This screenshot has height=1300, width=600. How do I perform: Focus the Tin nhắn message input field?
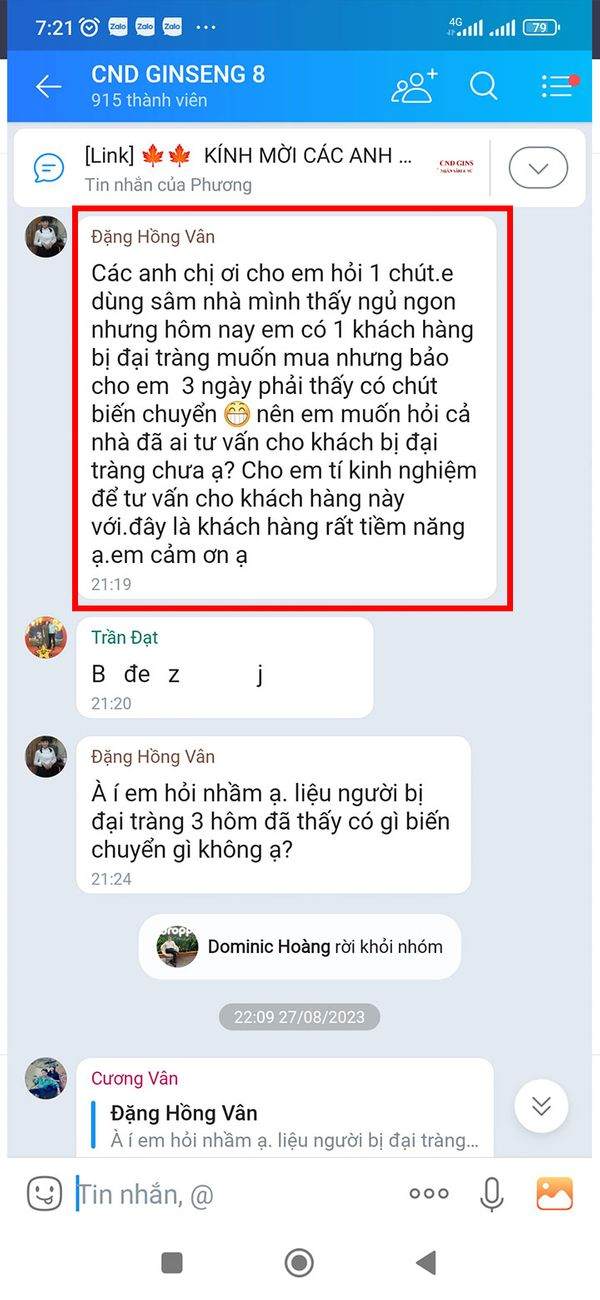pos(235,1193)
